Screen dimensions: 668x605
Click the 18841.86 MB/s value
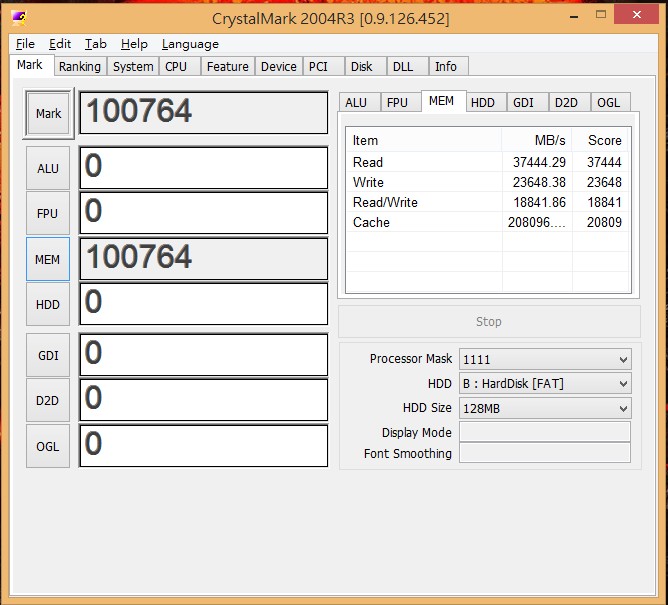tap(539, 202)
